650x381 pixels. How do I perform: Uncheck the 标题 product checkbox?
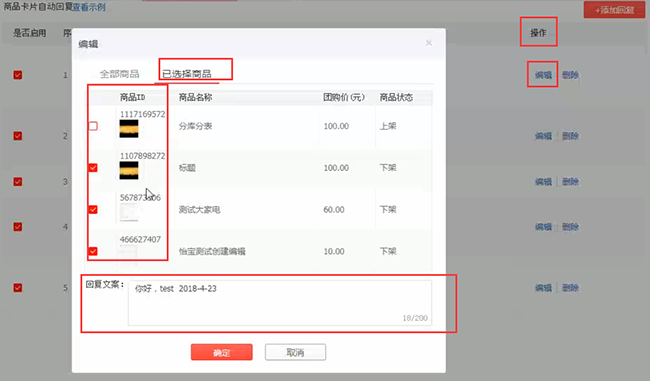pos(93,167)
